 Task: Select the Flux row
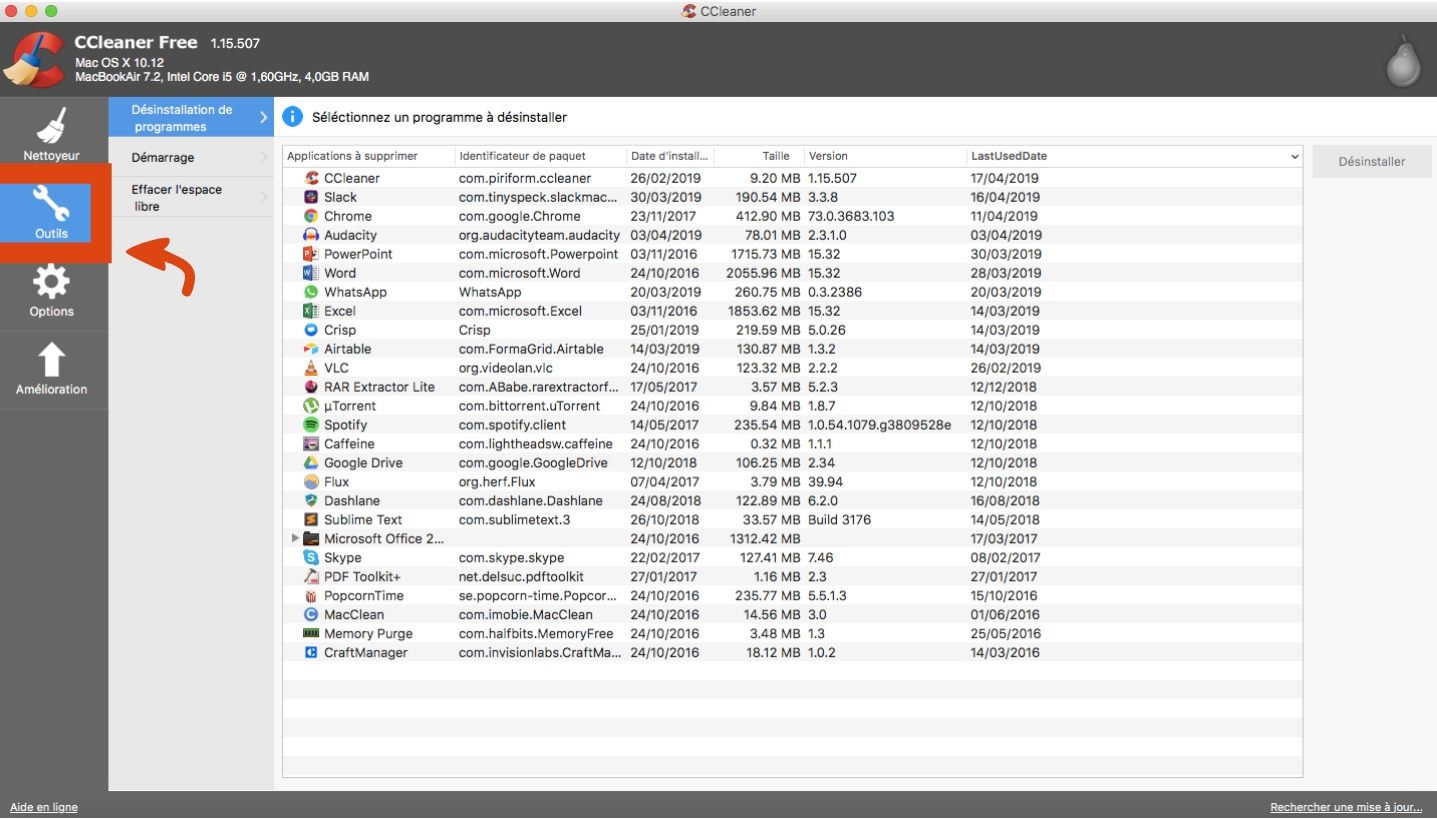(792, 482)
